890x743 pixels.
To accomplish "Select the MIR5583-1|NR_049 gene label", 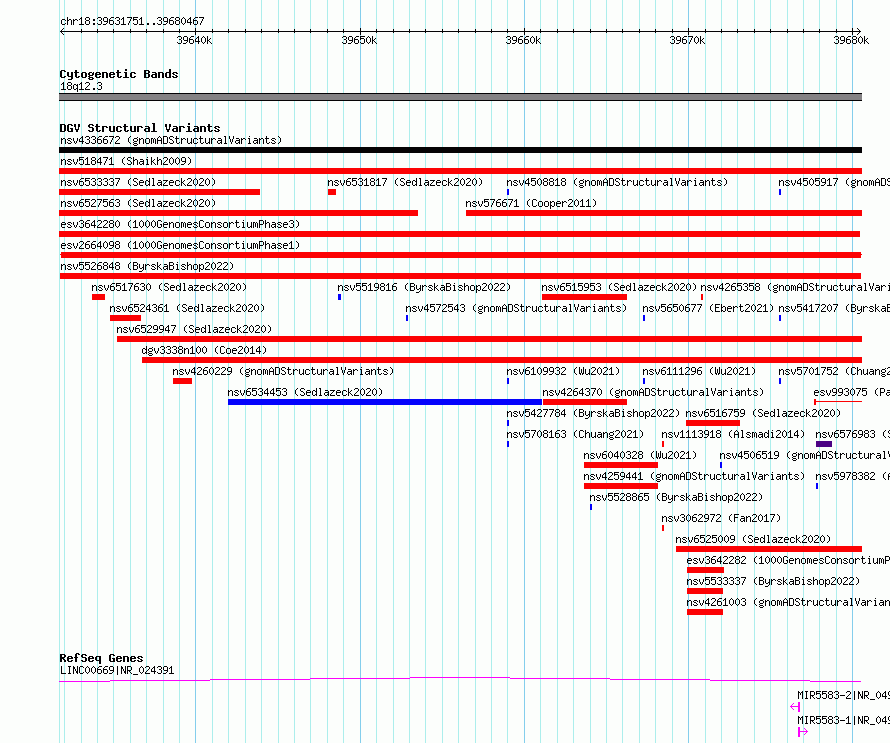I will tap(843, 720).
